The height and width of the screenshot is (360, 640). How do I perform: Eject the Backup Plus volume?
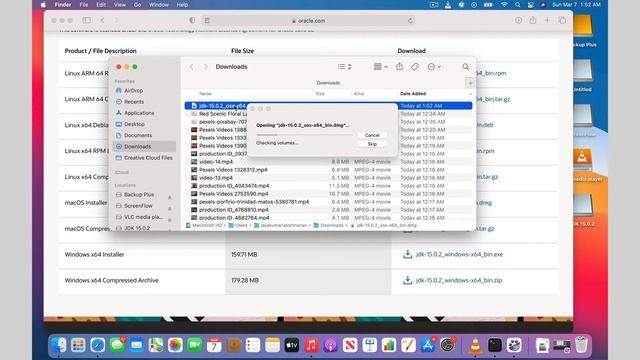[170, 198]
